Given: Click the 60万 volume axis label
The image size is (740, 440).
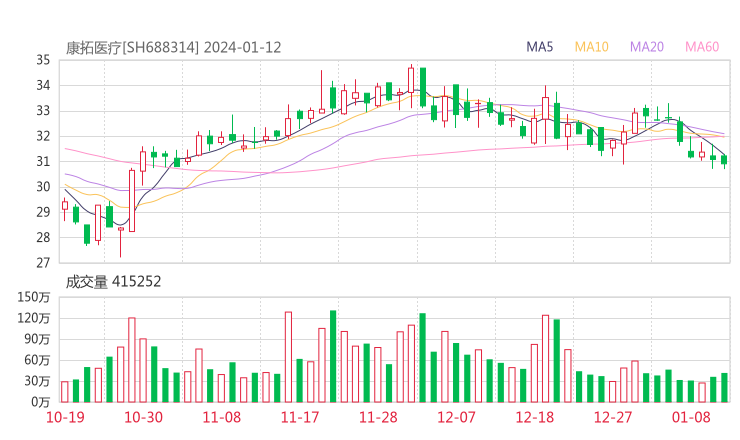Looking at the screenshot, I should click(37, 360).
